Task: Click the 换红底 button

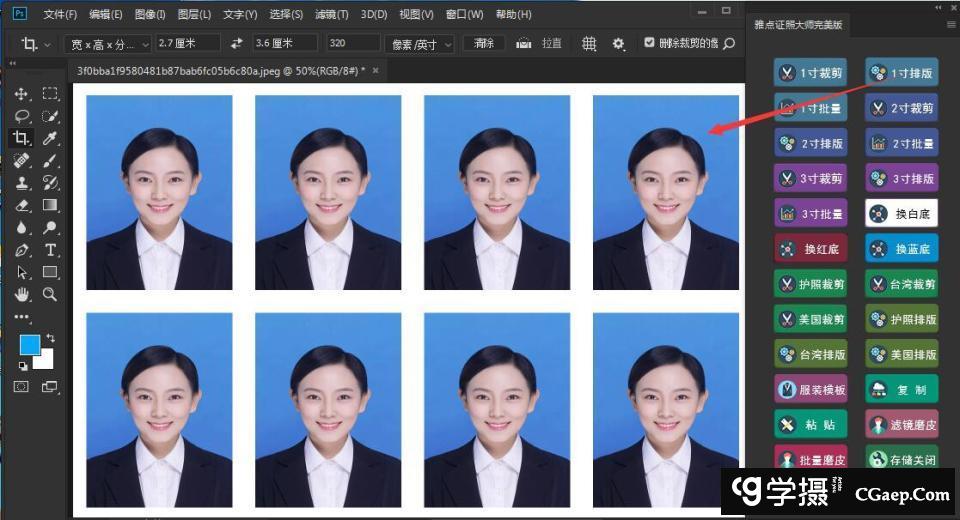Action: click(x=811, y=249)
